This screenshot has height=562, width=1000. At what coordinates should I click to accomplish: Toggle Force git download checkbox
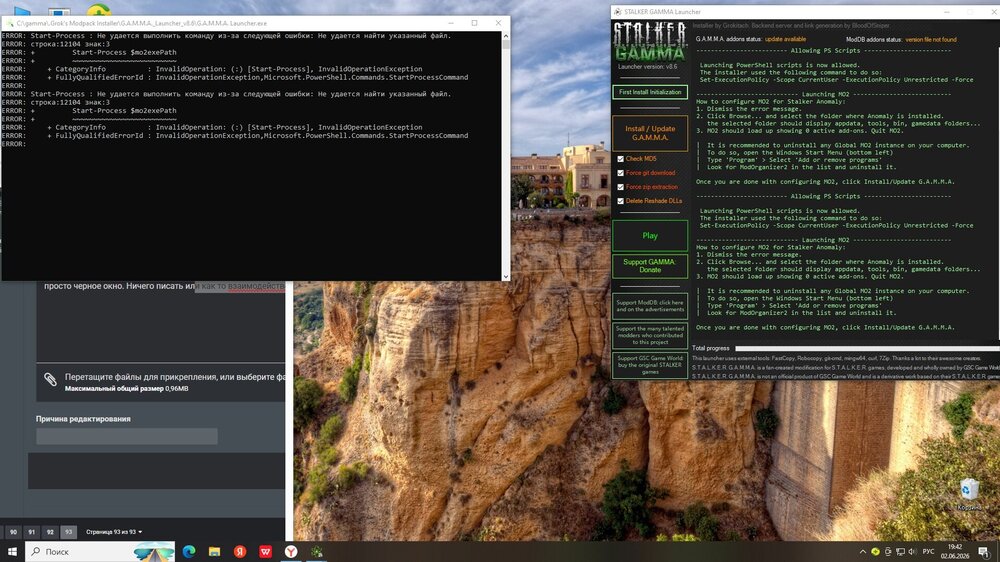click(621, 173)
